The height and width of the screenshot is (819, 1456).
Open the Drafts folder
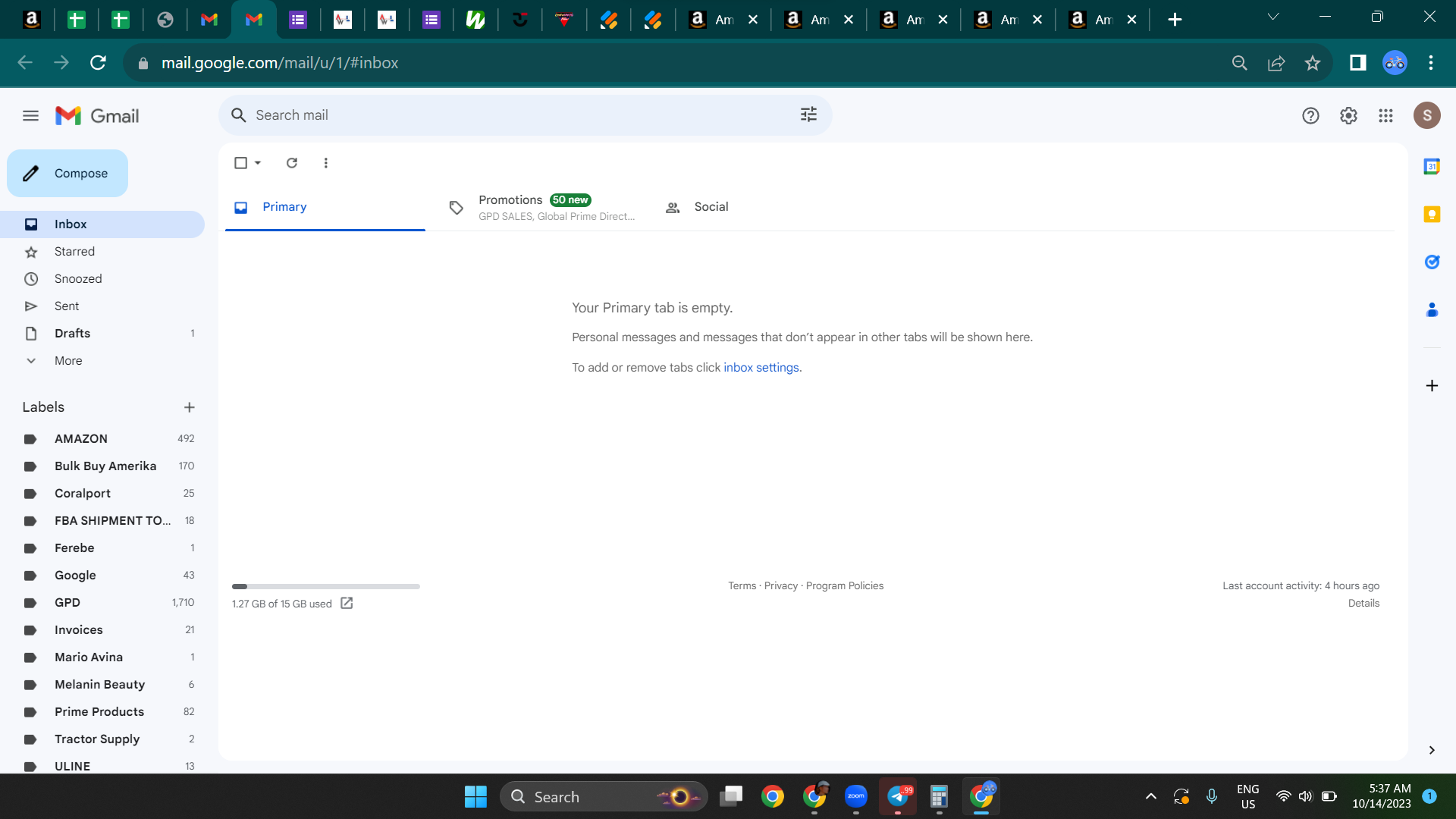(x=102, y=334)
